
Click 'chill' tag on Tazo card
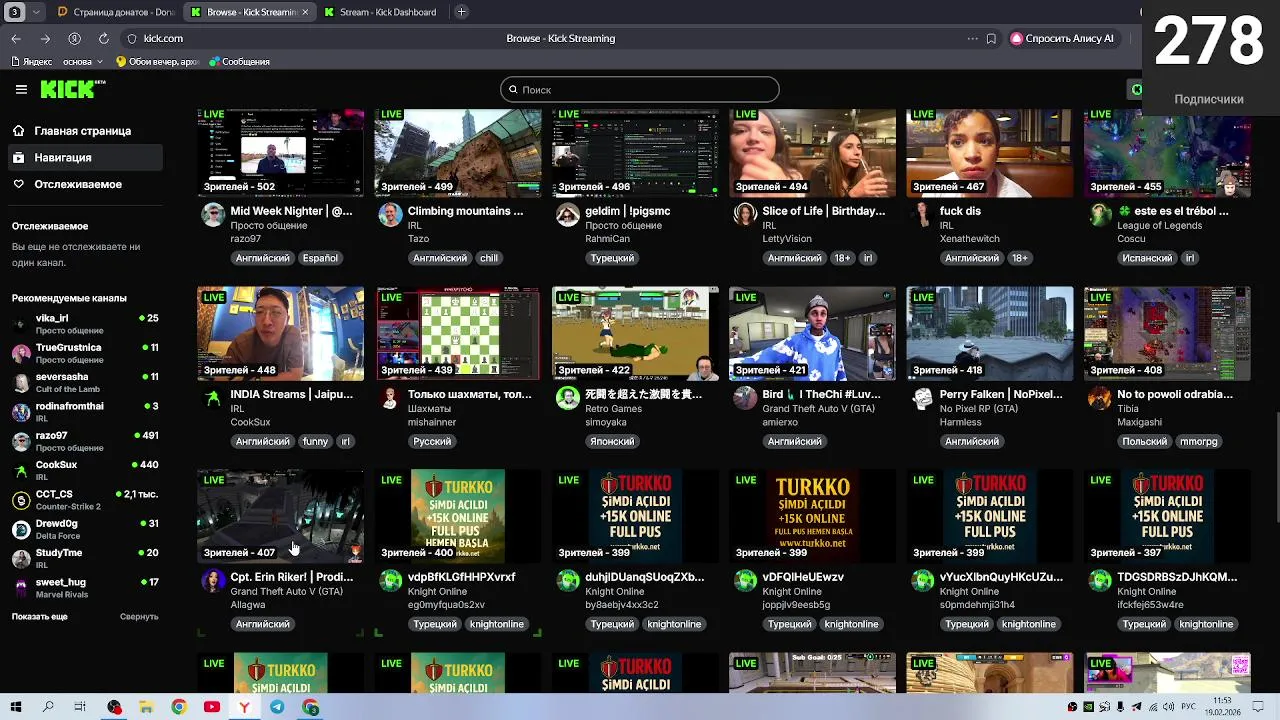[x=489, y=258]
